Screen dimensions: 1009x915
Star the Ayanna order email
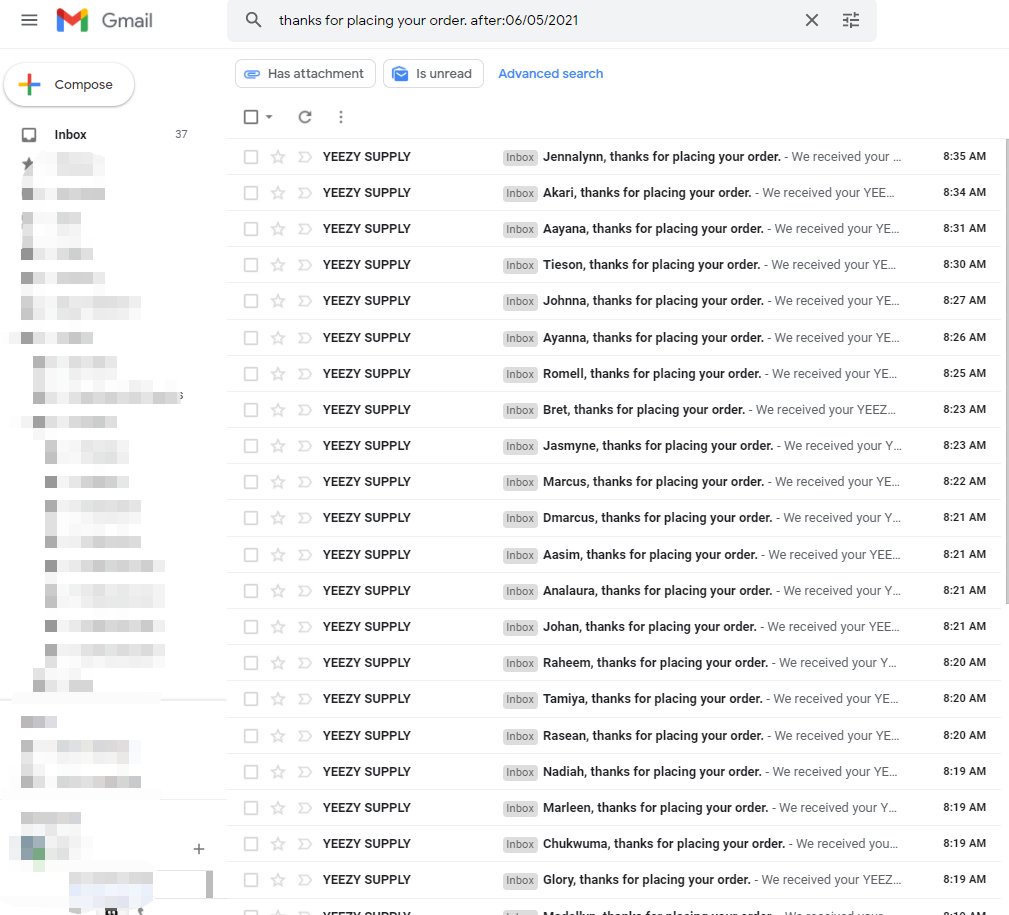(278, 338)
